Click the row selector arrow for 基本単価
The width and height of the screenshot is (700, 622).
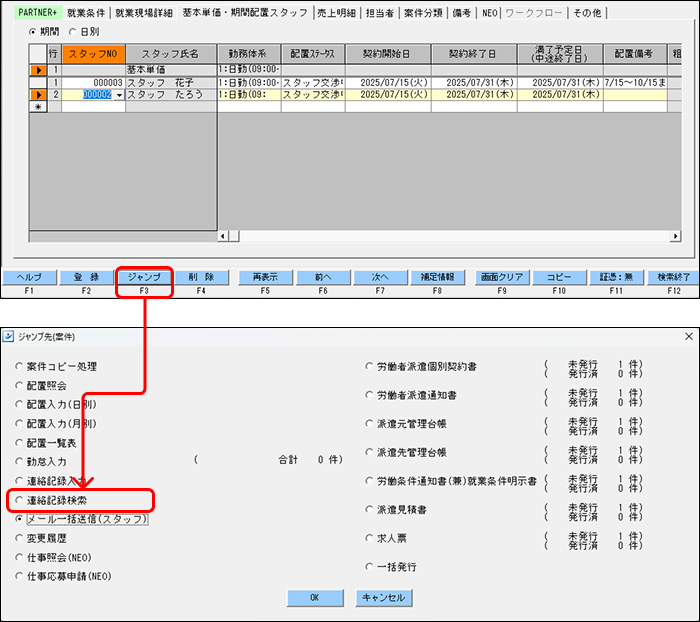[38, 70]
